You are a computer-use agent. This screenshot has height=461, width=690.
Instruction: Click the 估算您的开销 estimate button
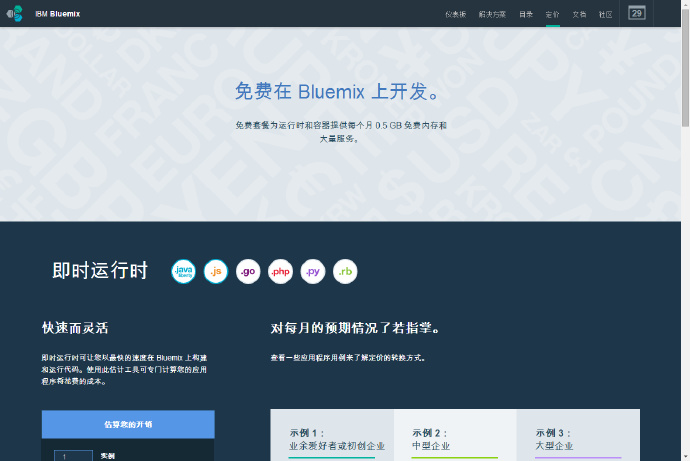pyautogui.click(x=128, y=424)
